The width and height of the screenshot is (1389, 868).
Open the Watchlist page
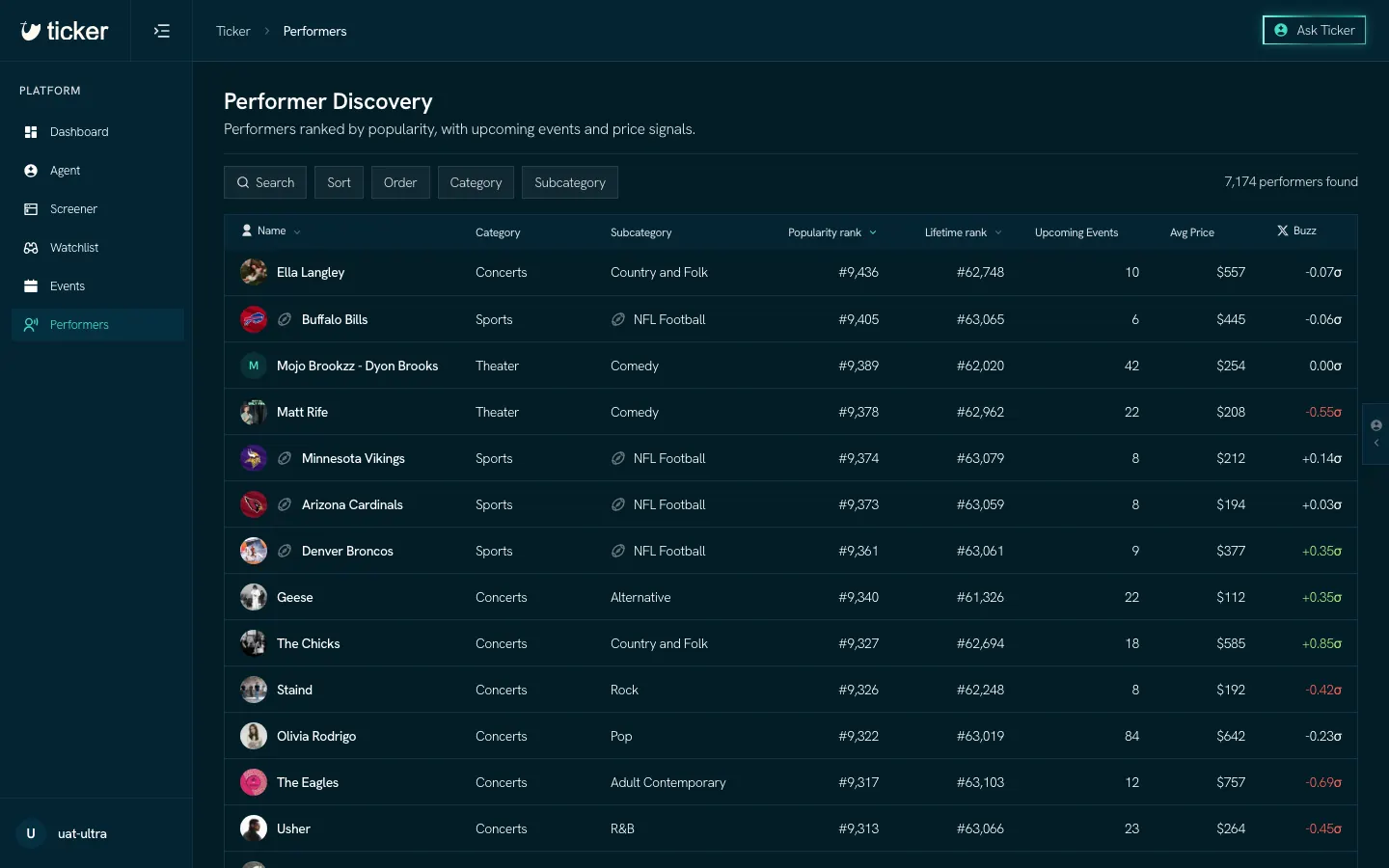pos(97,248)
